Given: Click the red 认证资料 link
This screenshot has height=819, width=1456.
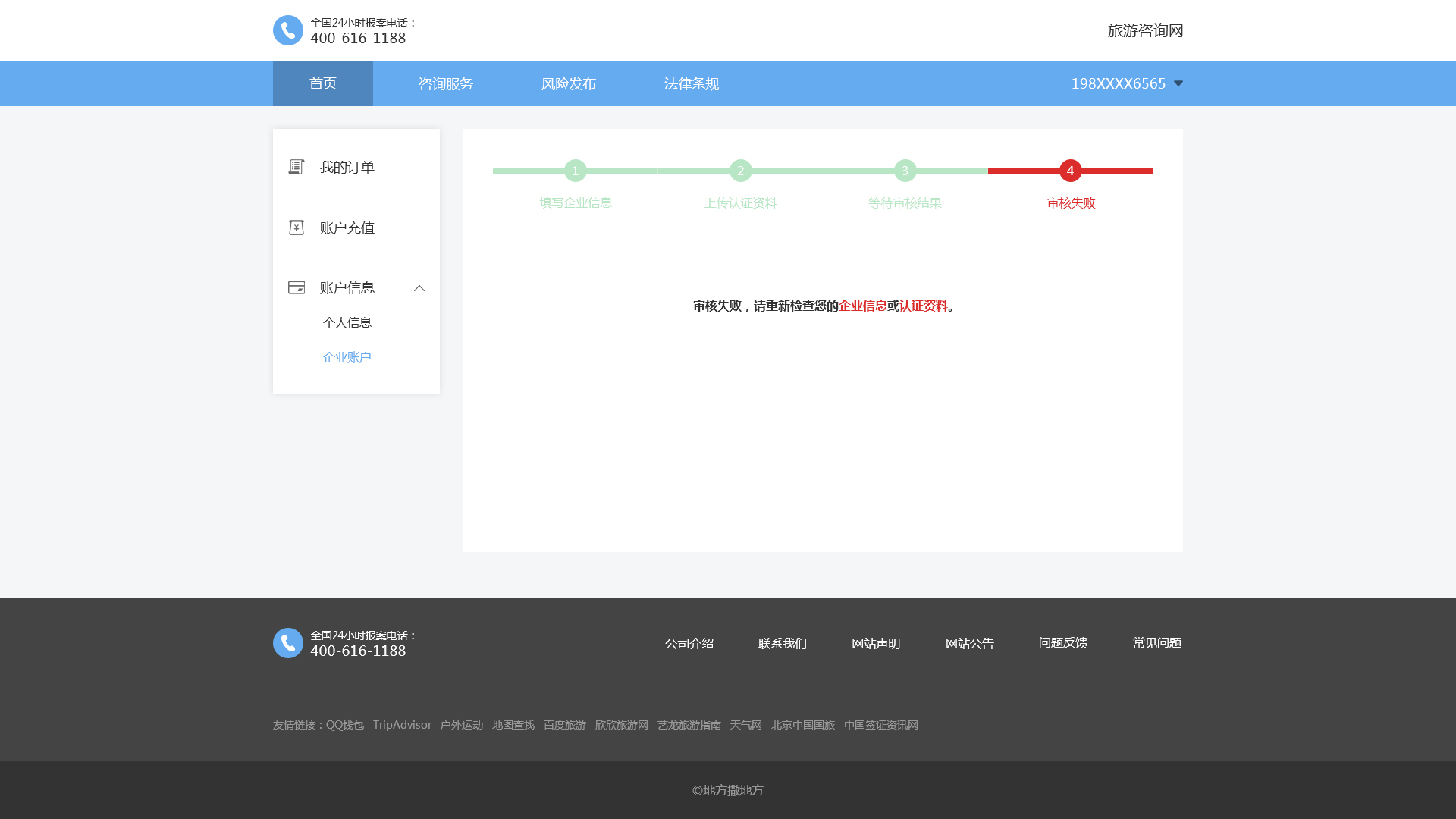Looking at the screenshot, I should click(x=923, y=306).
